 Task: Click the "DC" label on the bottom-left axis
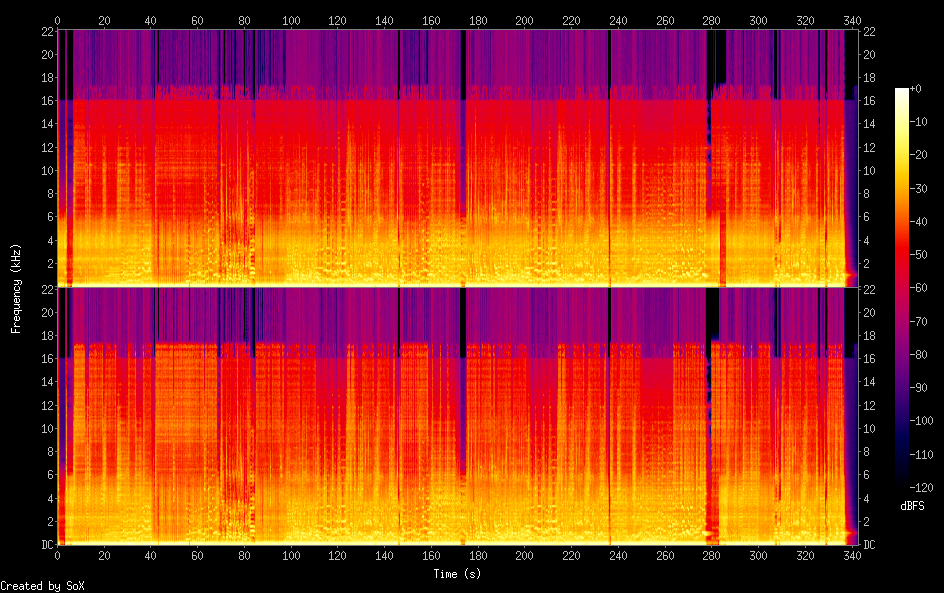coord(44,545)
